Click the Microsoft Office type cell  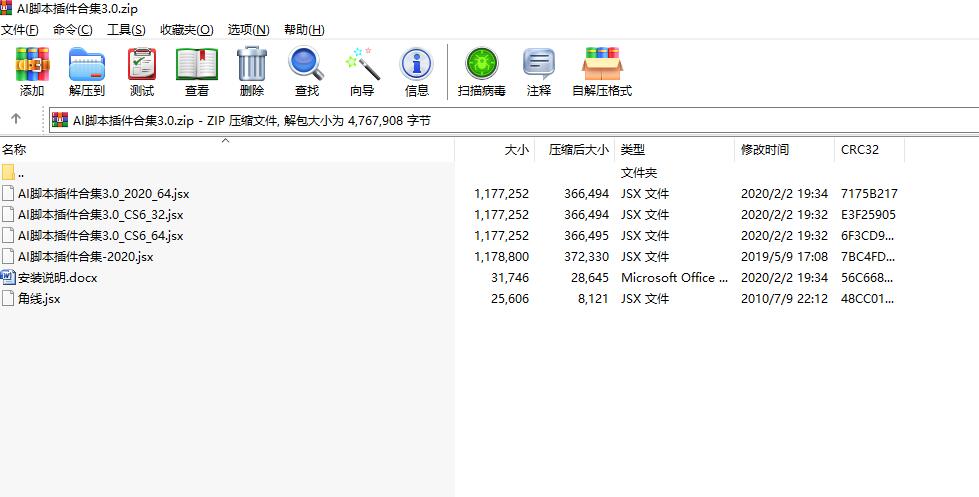point(674,278)
